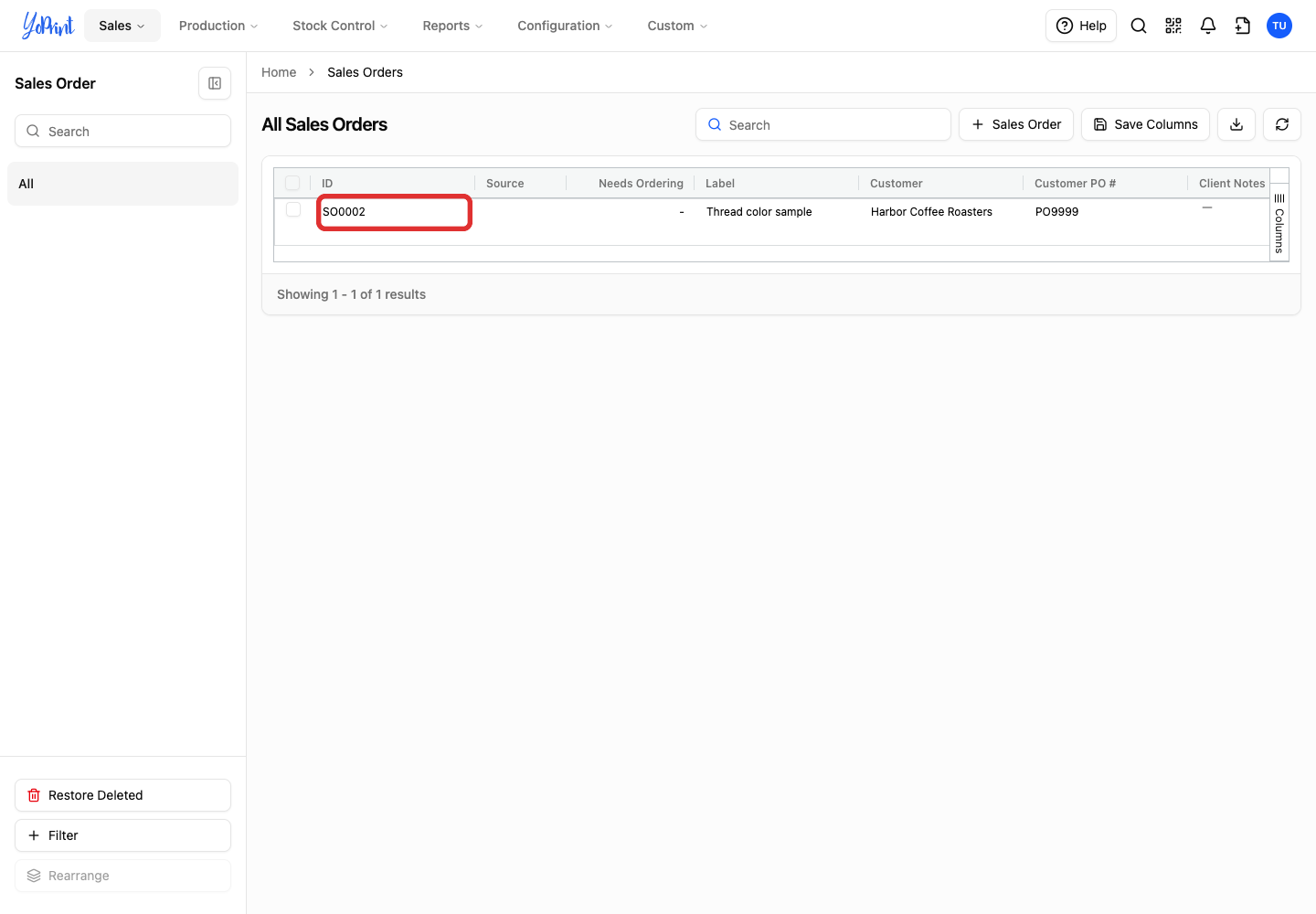Expand the Custom dropdown menu
The height and width of the screenshot is (914, 1316).
tap(677, 26)
